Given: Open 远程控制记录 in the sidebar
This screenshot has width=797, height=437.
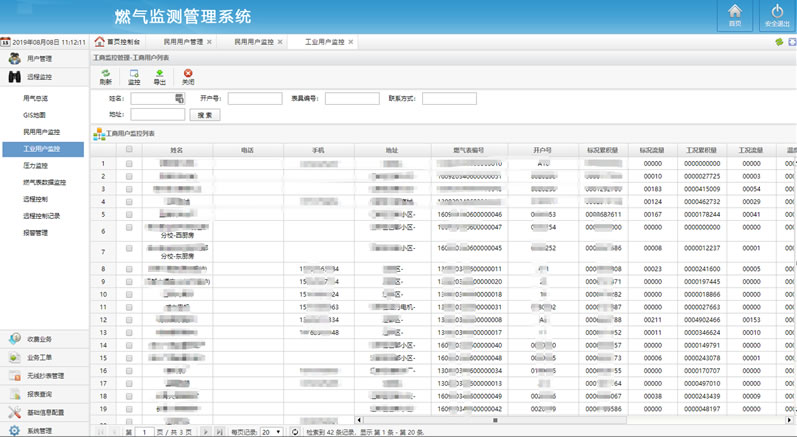Looking at the screenshot, I should click(x=42, y=215).
